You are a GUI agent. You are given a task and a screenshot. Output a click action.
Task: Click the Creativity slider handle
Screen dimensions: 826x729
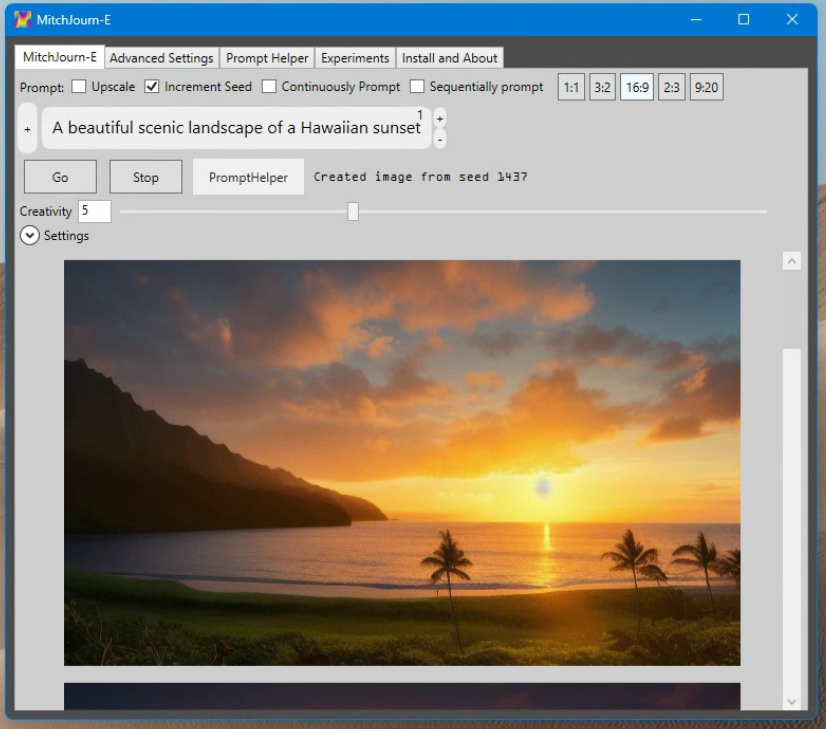coord(353,211)
